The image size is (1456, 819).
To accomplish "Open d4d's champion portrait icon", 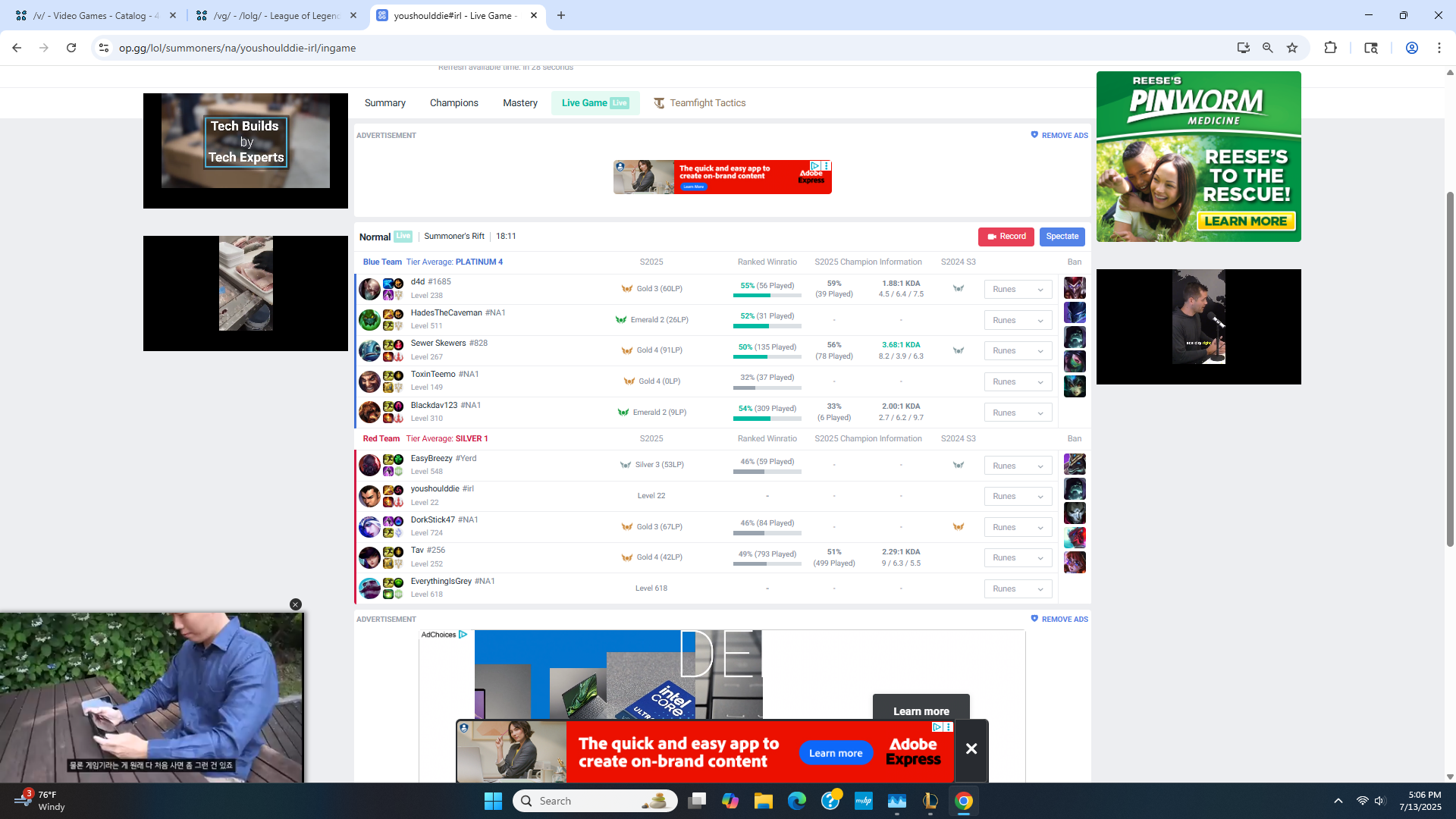I will [369, 289].
